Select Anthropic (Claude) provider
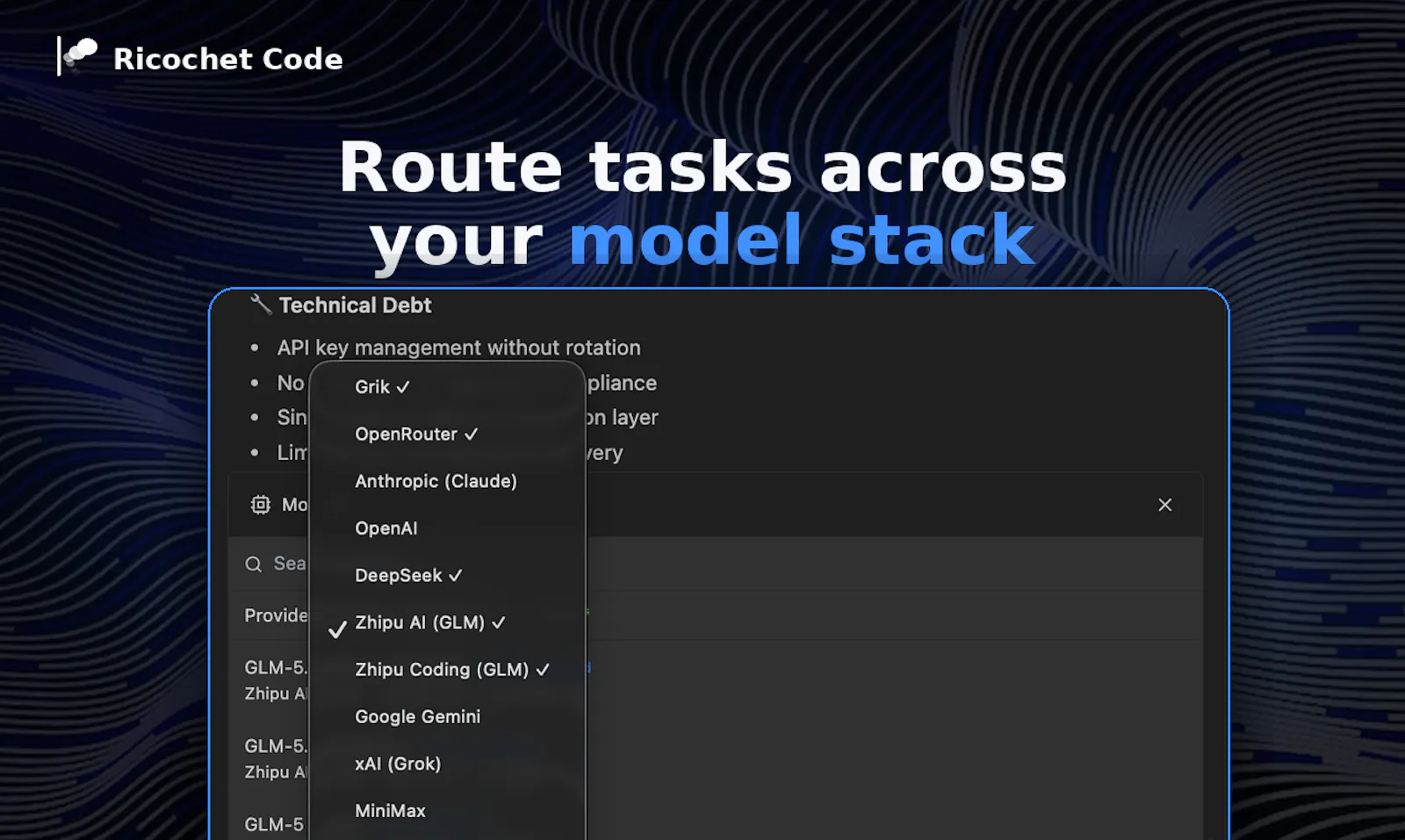 coord(447,481)
